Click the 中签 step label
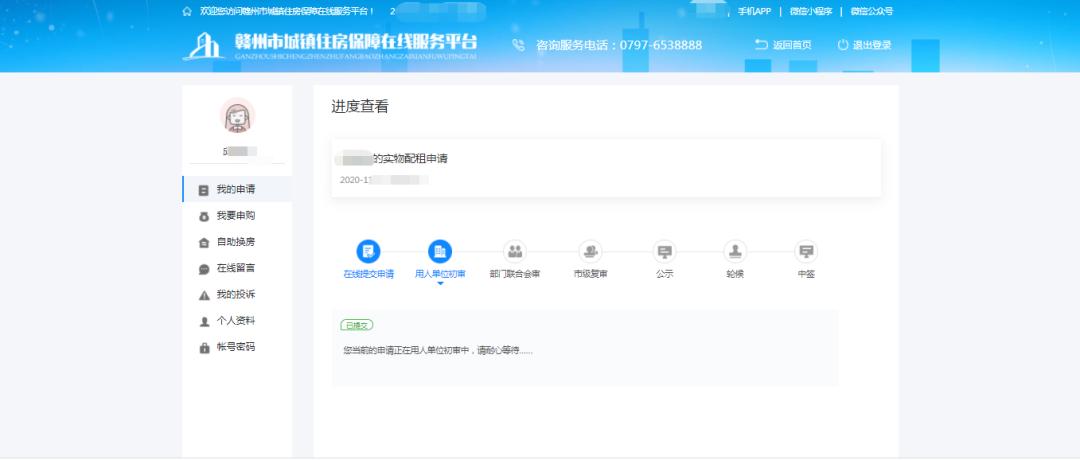 [806, 274]
